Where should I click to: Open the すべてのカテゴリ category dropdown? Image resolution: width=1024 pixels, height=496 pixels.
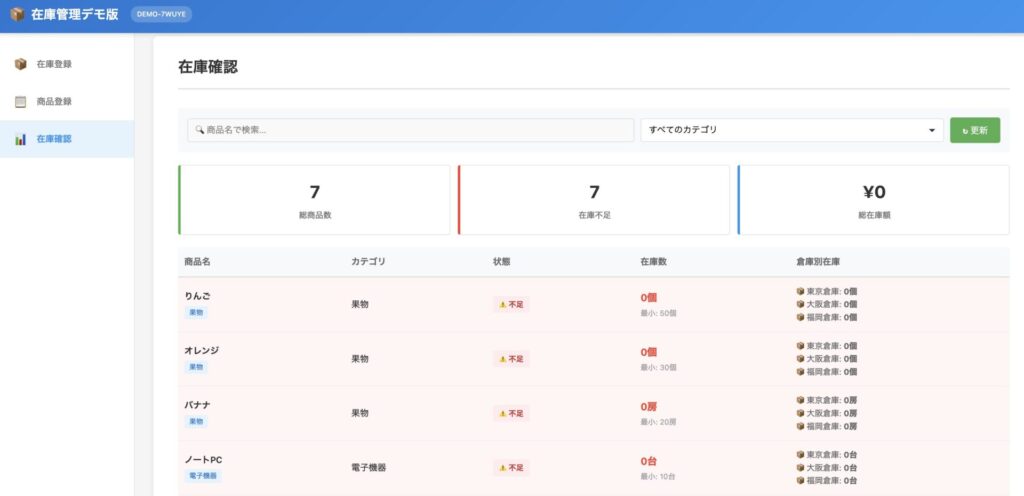point(791,130)
